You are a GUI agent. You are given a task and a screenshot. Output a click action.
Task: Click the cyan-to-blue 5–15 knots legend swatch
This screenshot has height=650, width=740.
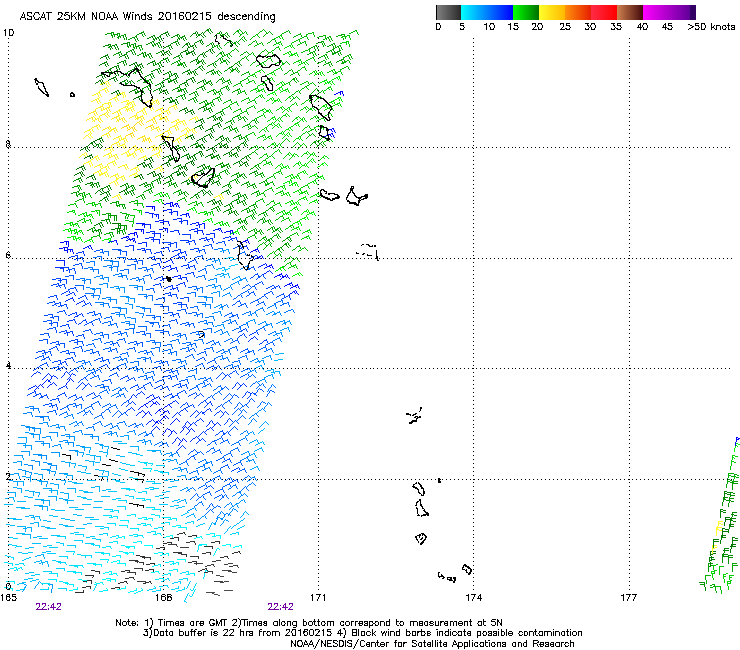pos(487,12)
